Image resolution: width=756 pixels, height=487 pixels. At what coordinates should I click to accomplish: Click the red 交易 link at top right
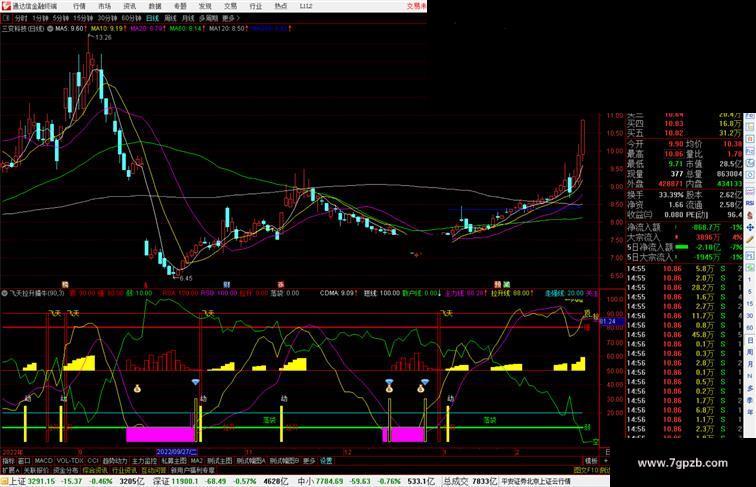pyautogui.click(x=416, y=6)
